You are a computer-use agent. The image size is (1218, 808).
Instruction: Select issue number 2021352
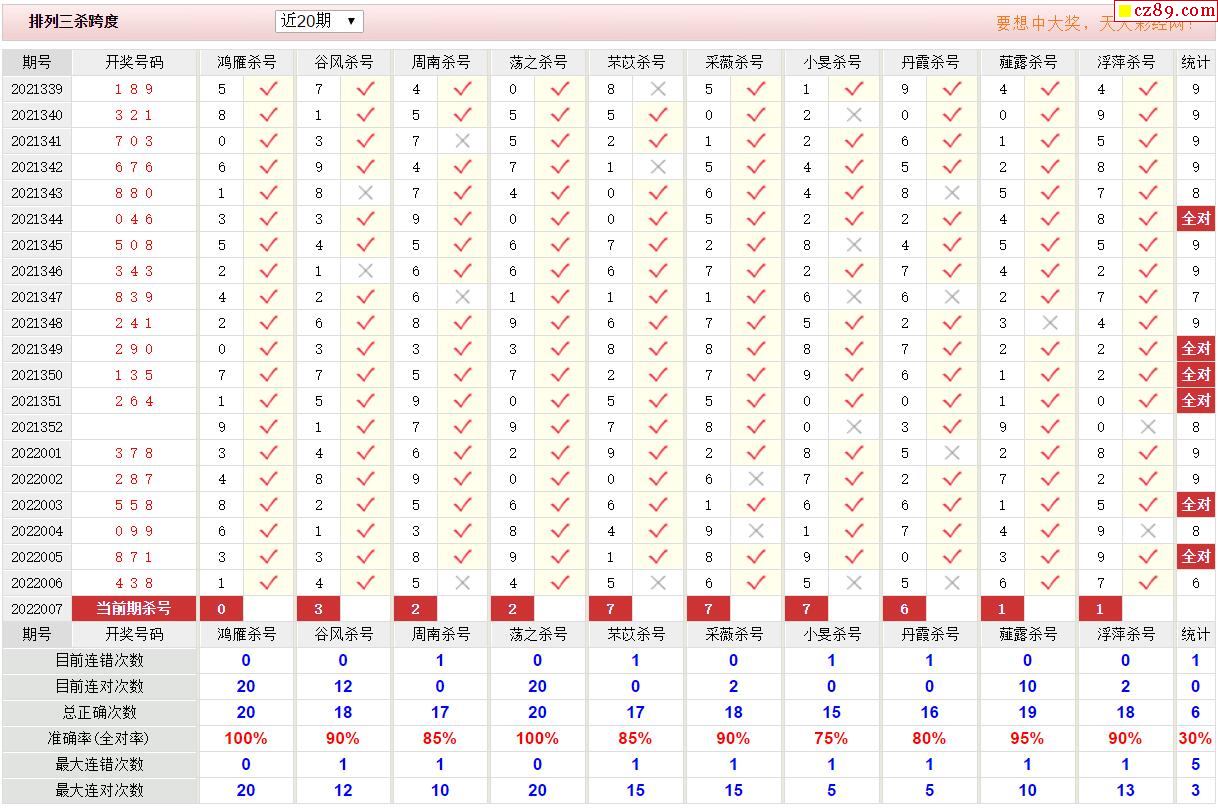coord(37,427)
